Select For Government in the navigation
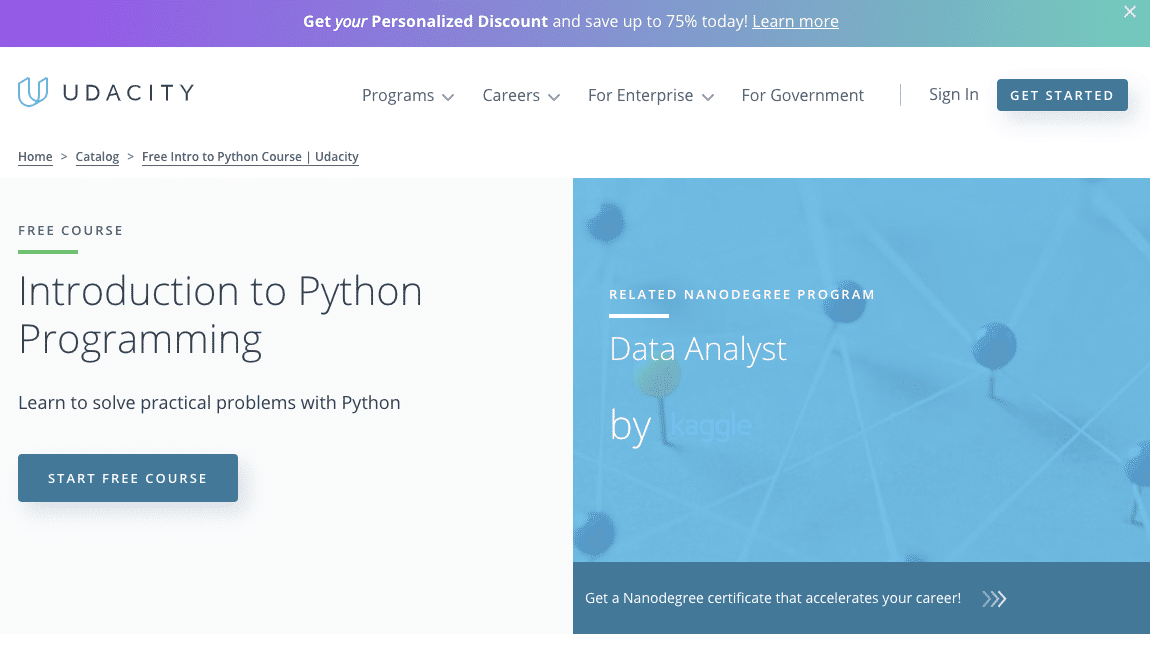Viewport: 1150px width, 646px height. coord(802,95)
